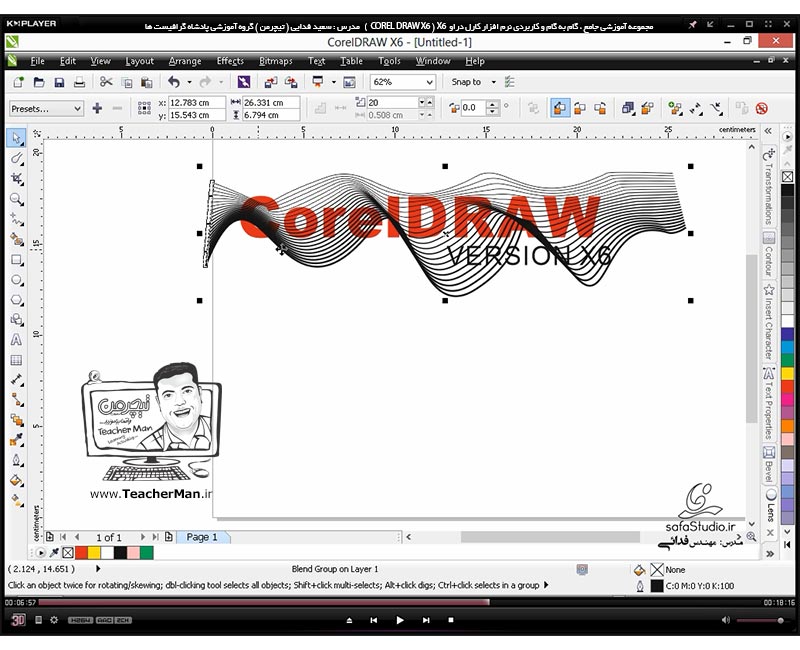Open the Bitmaps menu
The width and height of the screenshot is (800, 650).
pos(276,61)
